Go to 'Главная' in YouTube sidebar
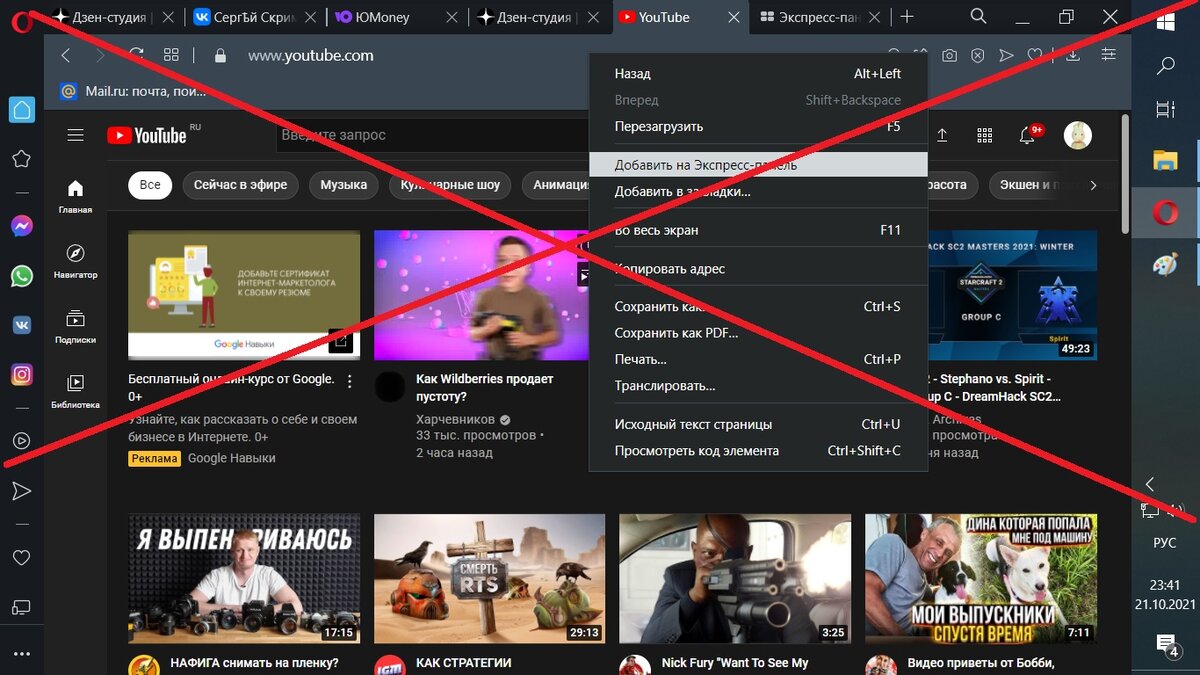This screenshot has height=675, width=1200. point(75,196)
